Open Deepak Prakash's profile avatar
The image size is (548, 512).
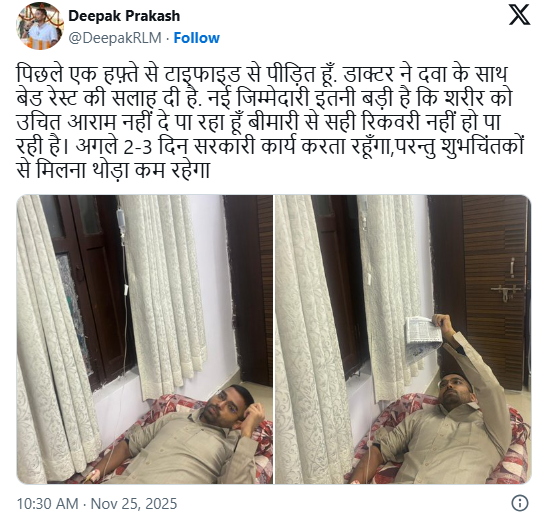click(x=40, y=26)
